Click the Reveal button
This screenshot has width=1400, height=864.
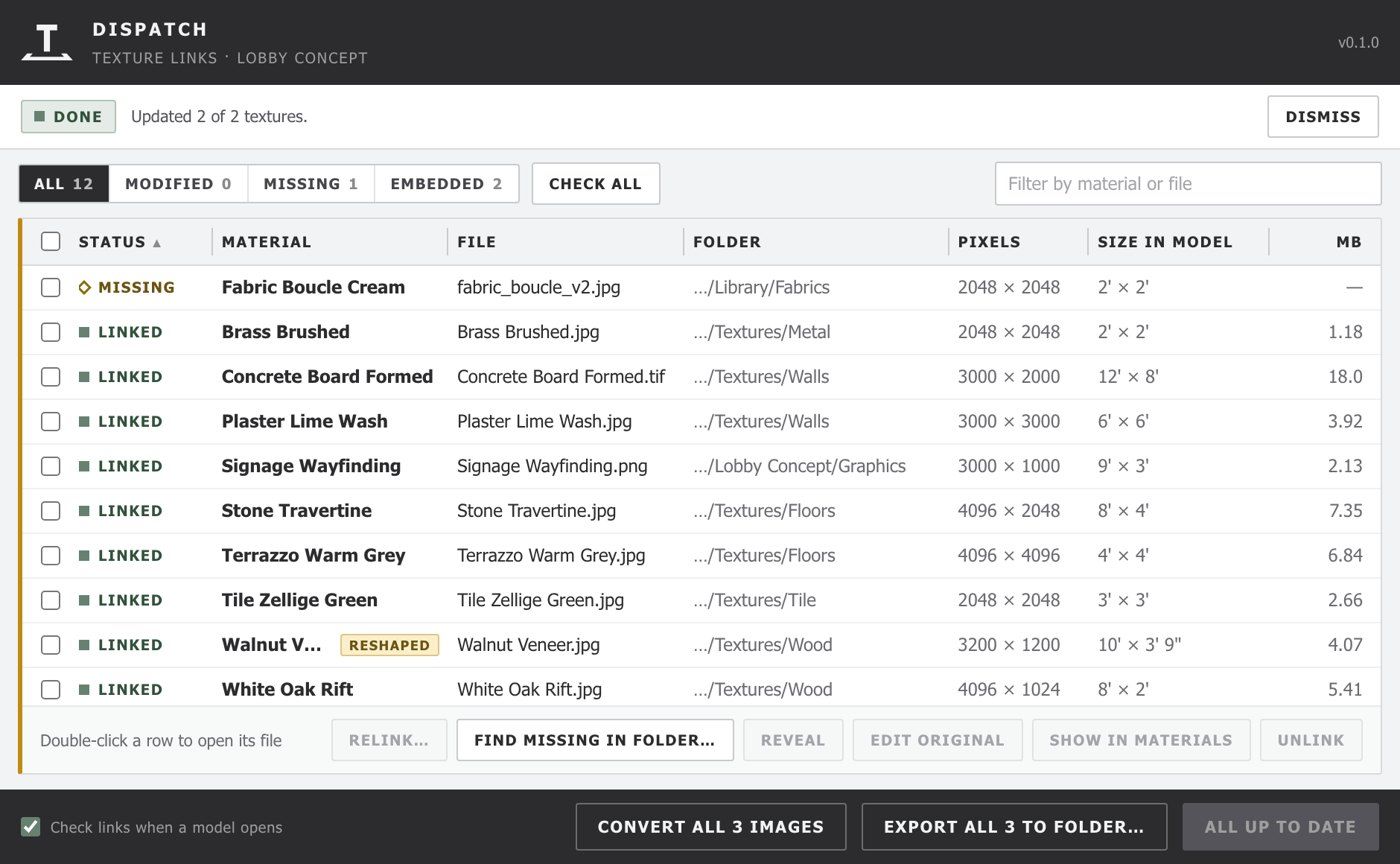(793, 741)
